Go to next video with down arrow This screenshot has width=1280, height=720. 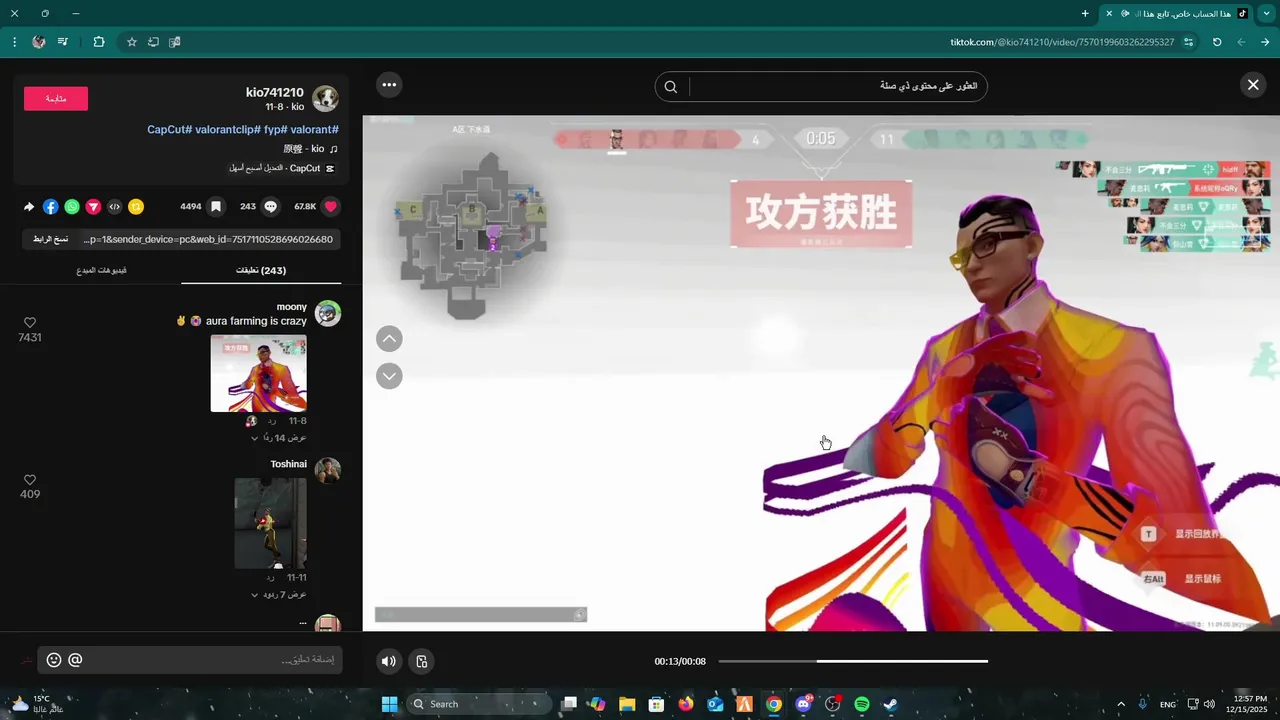click(389, 376)
